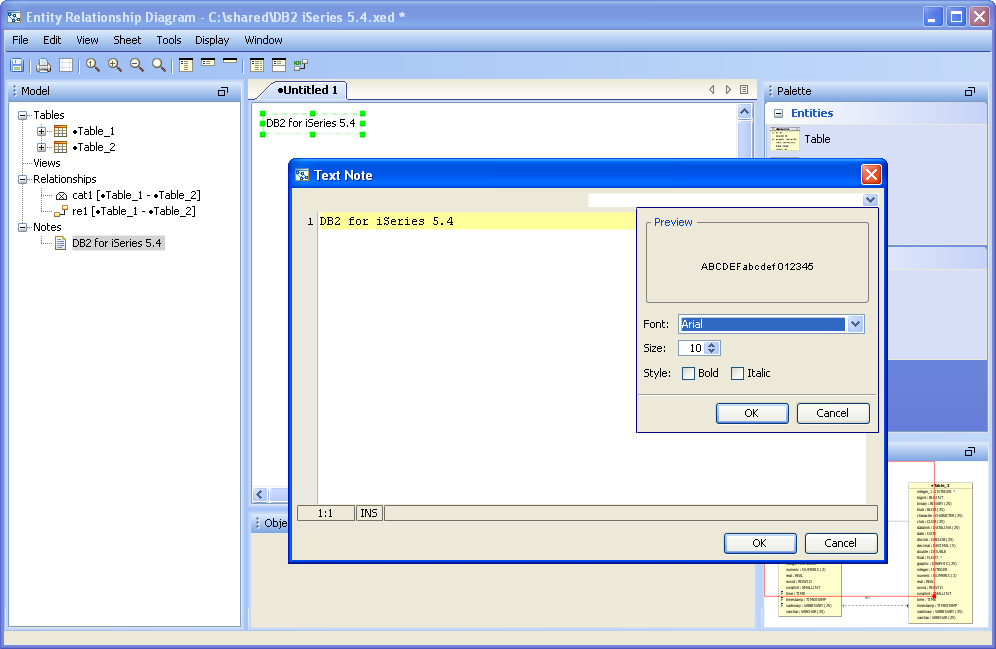Viewport: 996px width, 649px height.
Task: Switch to the Untitled 1 sheet tab
Action: 307,90
